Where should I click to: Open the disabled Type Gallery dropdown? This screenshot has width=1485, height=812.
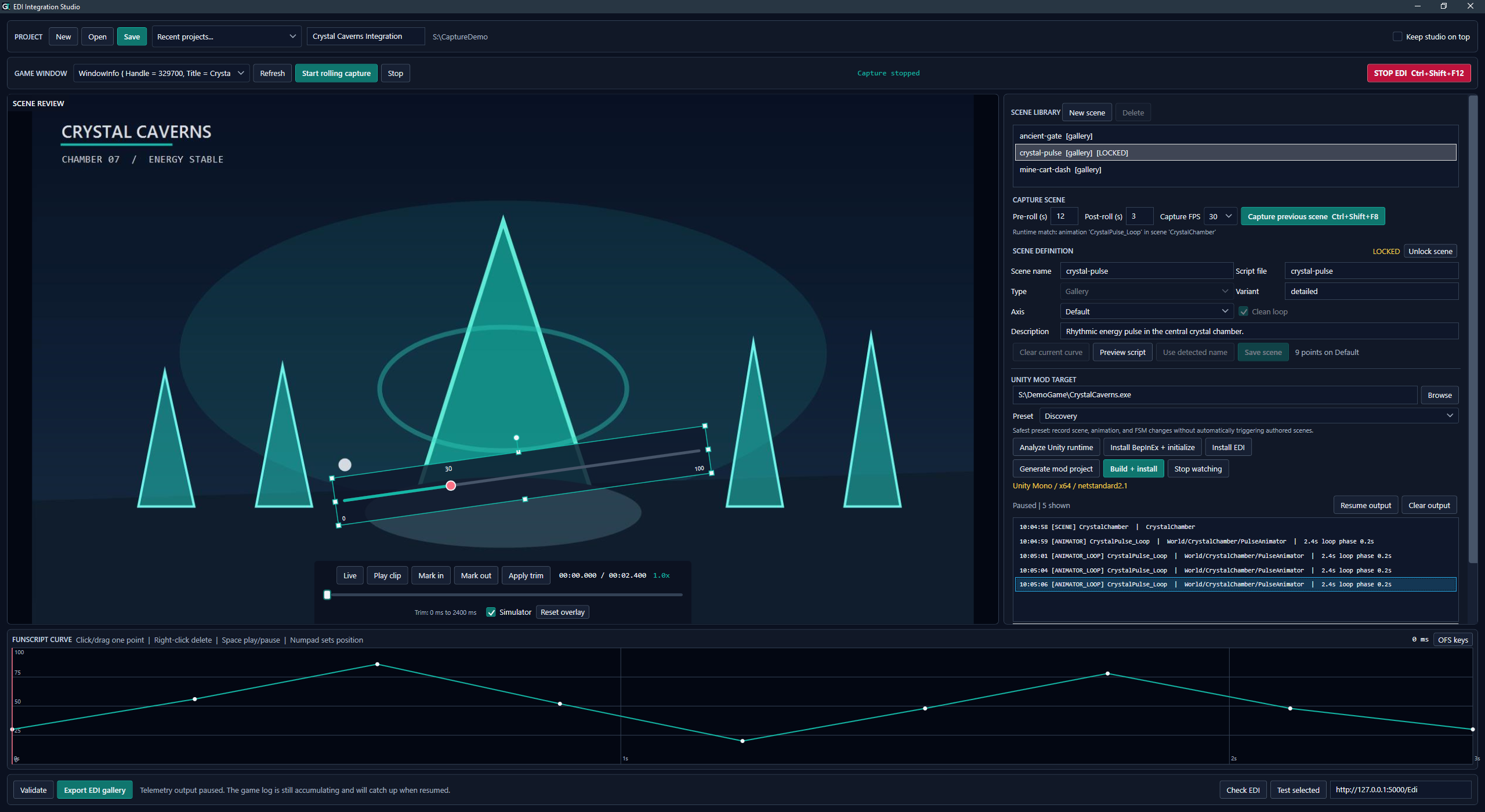(x=1146, y=291)
